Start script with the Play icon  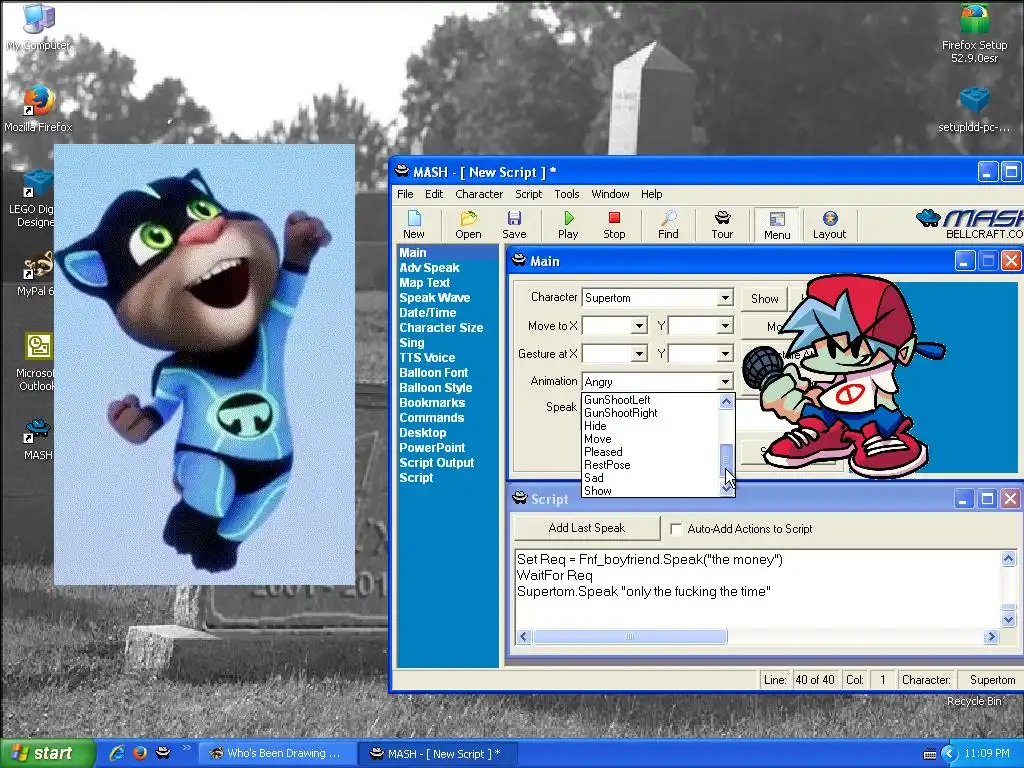click(568, 225)
